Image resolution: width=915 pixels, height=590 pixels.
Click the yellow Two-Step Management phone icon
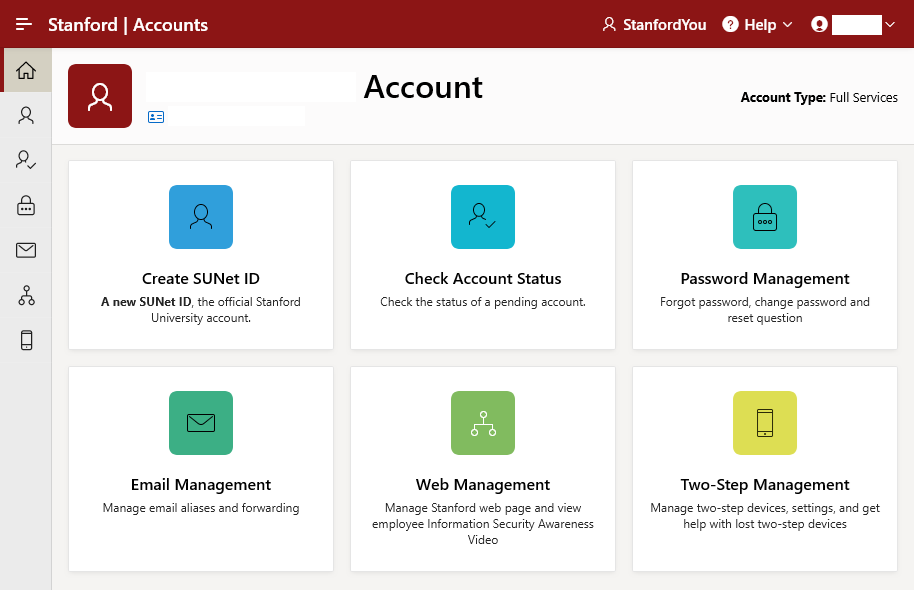pos(764,423)
